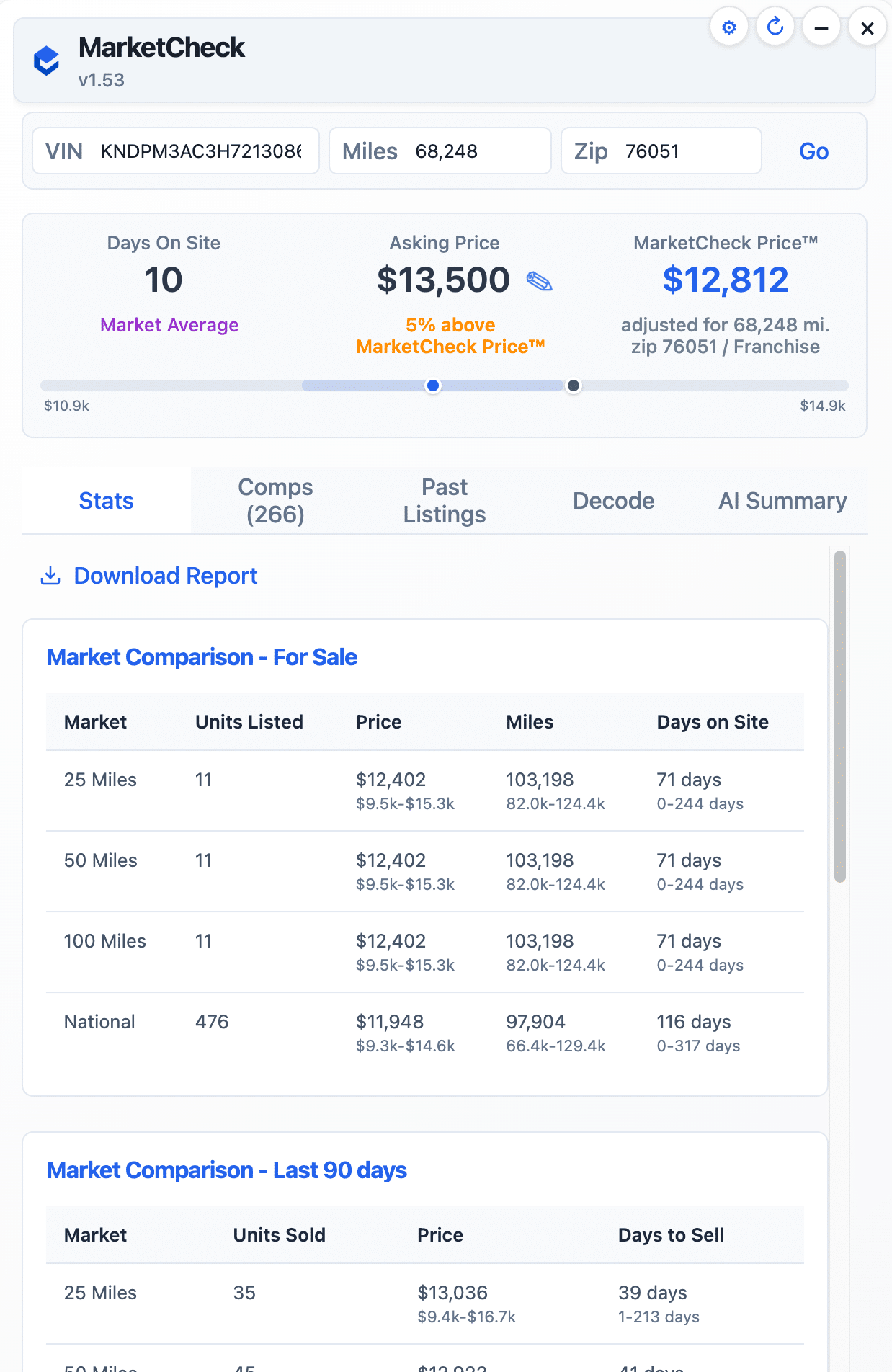892x1372 pixels.
Task: Click the MarketCheck logo icon
Action: click(x=47, y=61)
